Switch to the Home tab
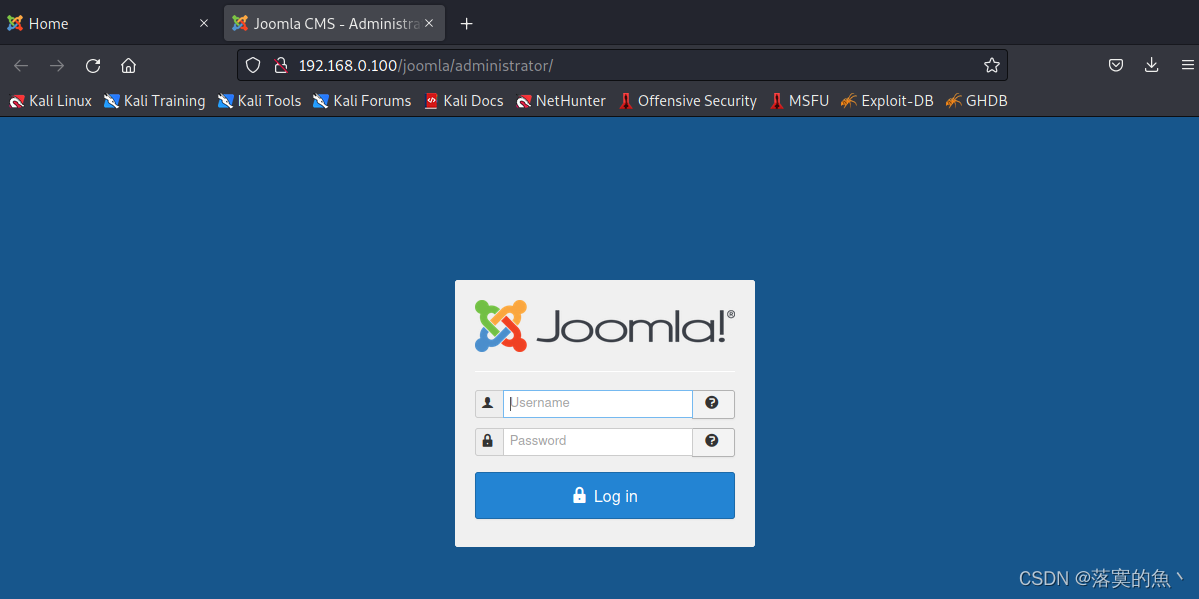Viewport: 1199px width, 599px height. coord(109,23)
